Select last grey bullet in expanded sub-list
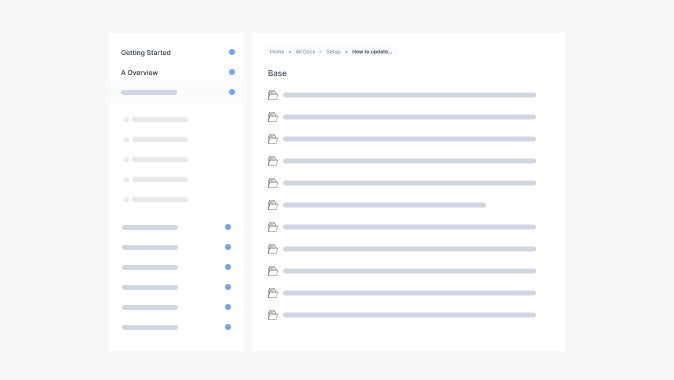 (x=126, y=199)
